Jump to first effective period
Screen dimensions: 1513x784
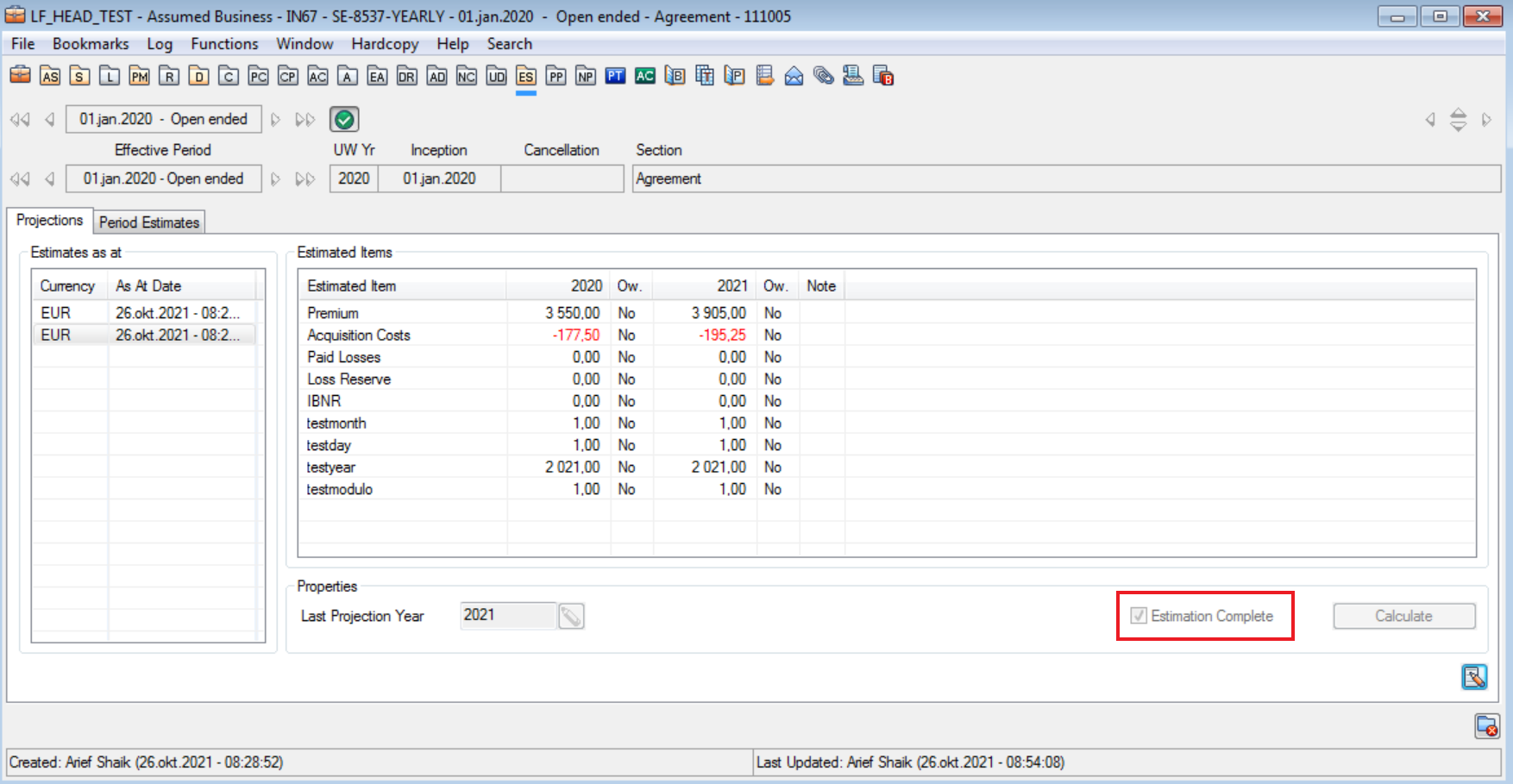point(20,179)
